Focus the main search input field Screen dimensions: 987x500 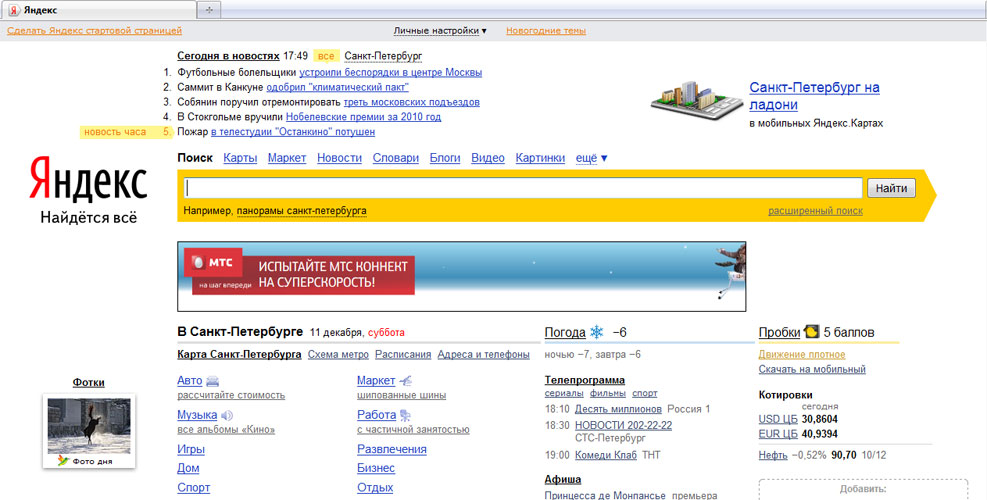[522, 188]
